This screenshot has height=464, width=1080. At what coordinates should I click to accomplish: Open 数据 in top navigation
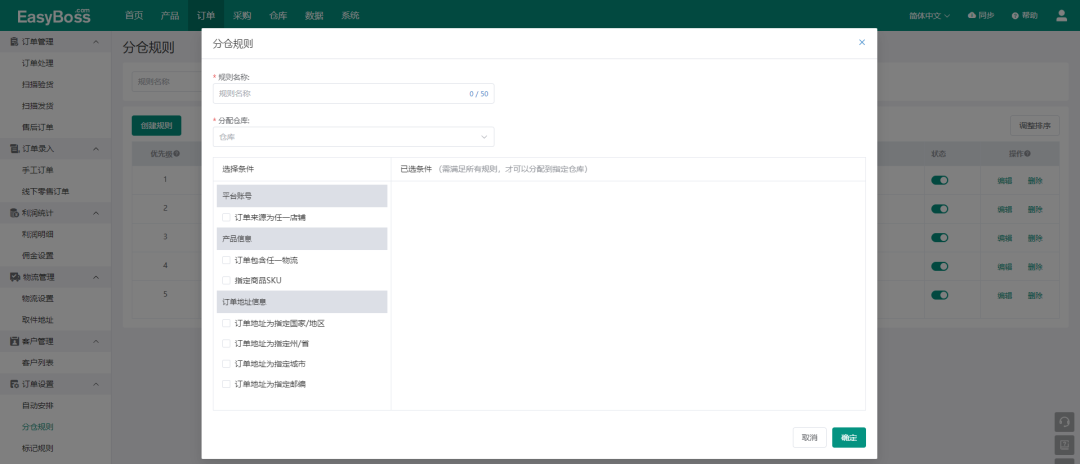click(x=313, y=15)
